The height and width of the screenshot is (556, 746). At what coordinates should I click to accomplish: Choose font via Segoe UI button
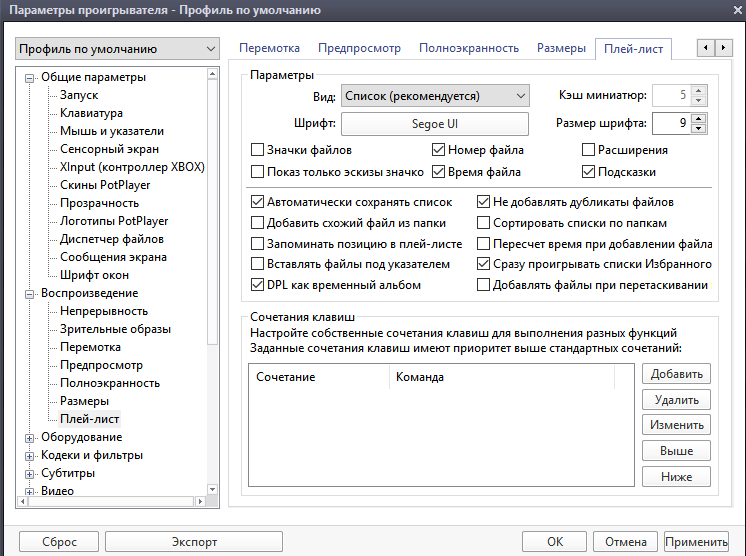434,124
